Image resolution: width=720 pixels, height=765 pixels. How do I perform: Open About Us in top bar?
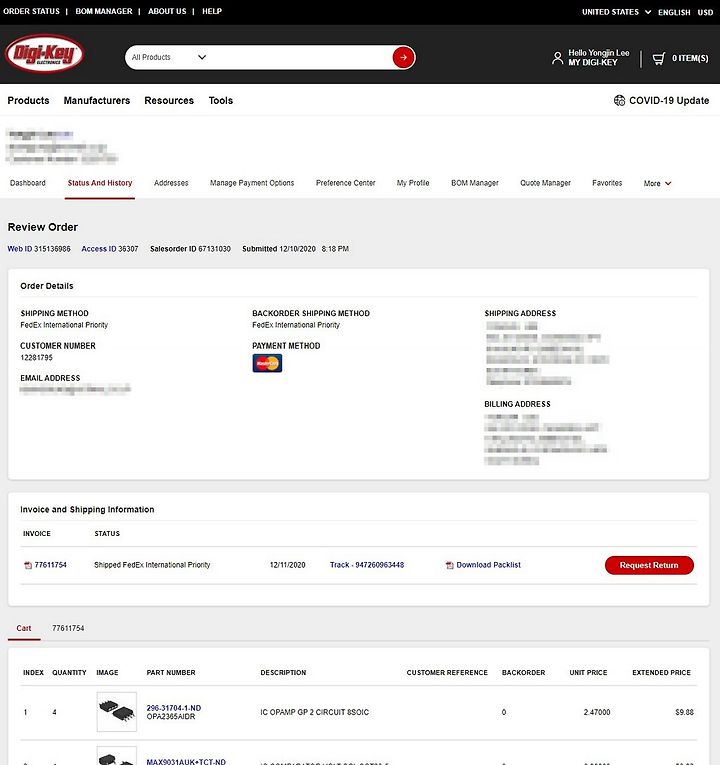167,11
